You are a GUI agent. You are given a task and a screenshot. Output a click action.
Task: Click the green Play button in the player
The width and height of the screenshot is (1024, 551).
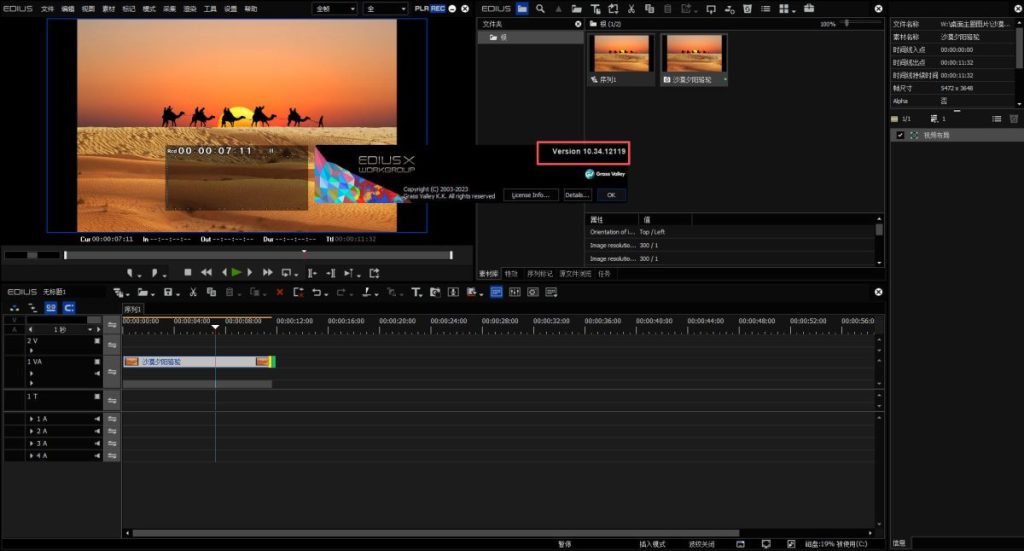[x=236, y=272]
